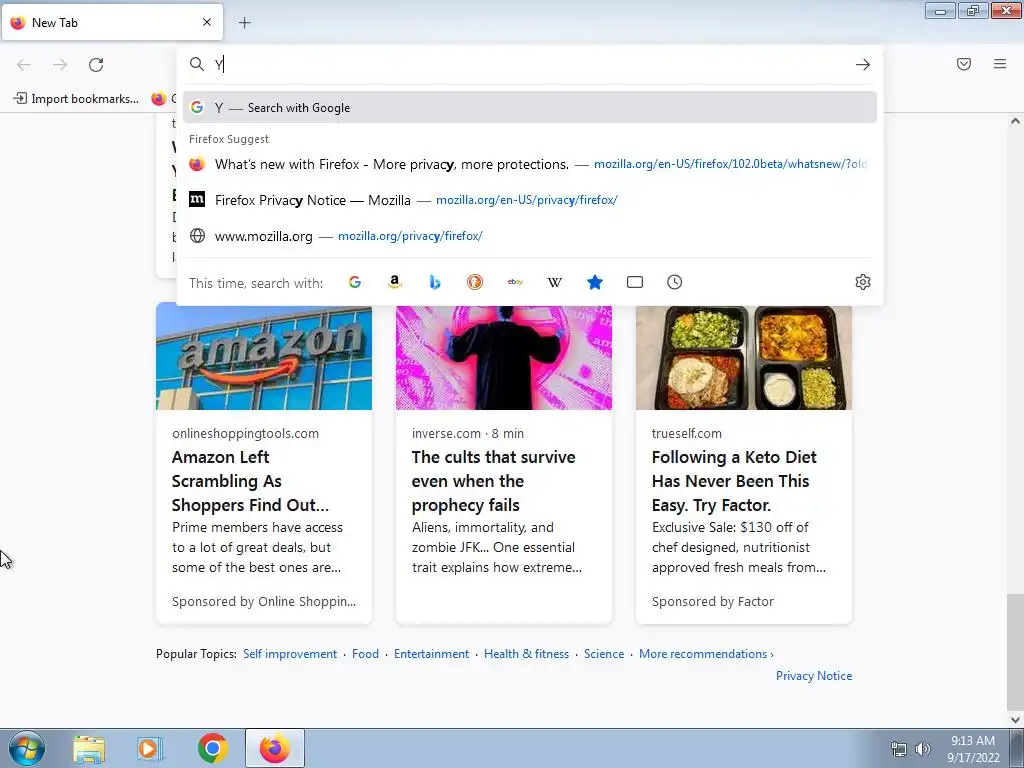Open the Windows Start menu
Image resolution: width=1024 pixels, height=768 pixels.
[27, 748]
